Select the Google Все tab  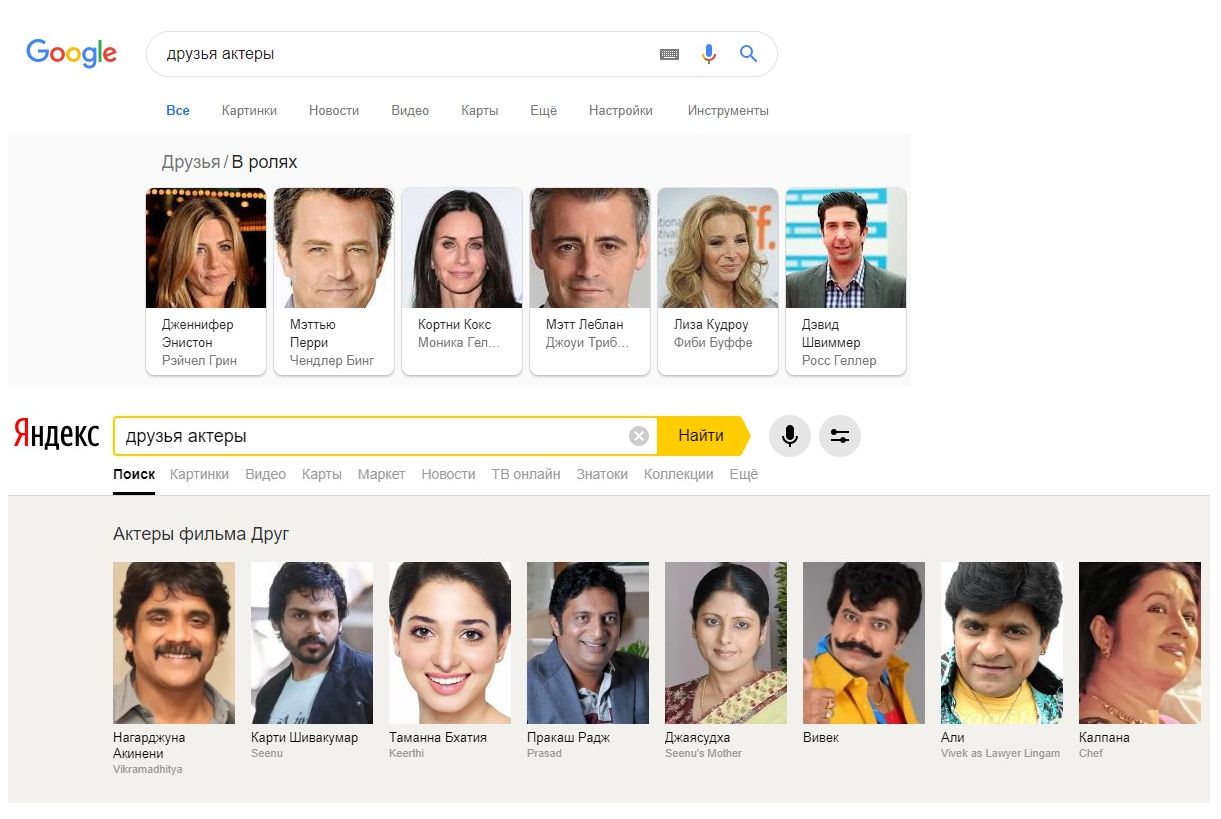[178, 111]
